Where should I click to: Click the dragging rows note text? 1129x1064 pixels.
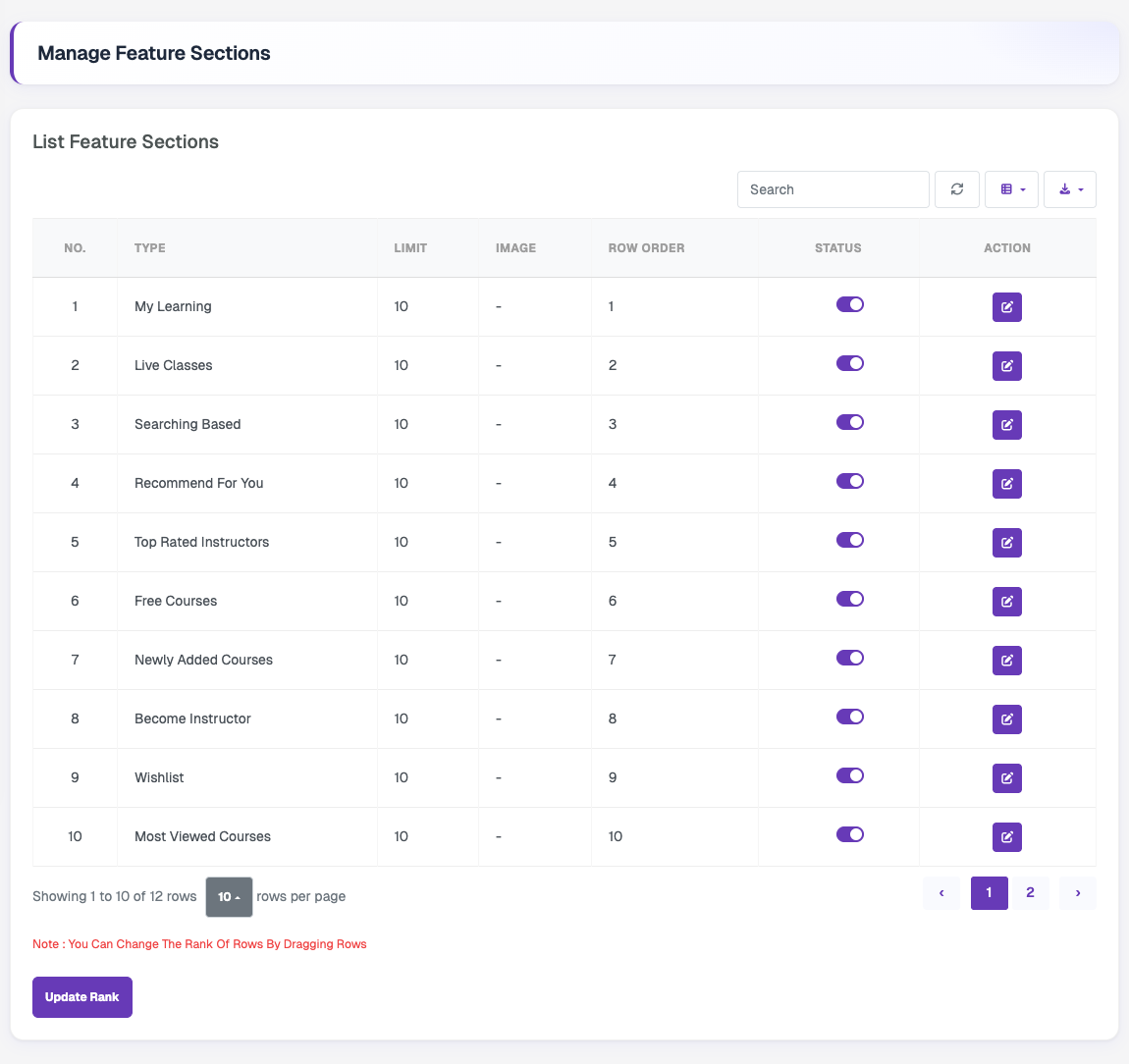tap(199, 944)
